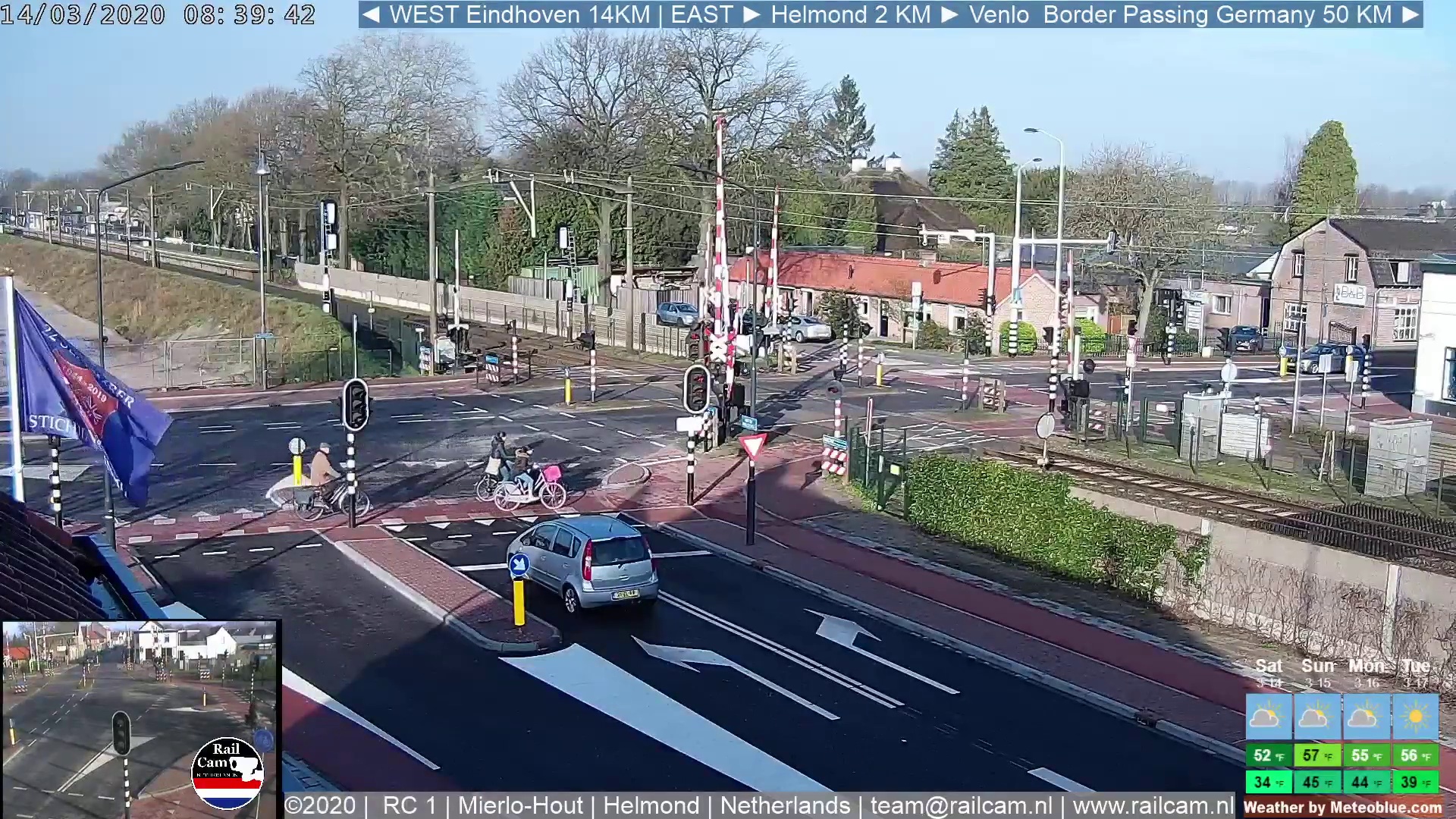The width and height of the screenshot is (1456, 819).
Task: Click the Weather by Meteoblue.com credit
Action: pyautogui.click(x=1343, y=808)
